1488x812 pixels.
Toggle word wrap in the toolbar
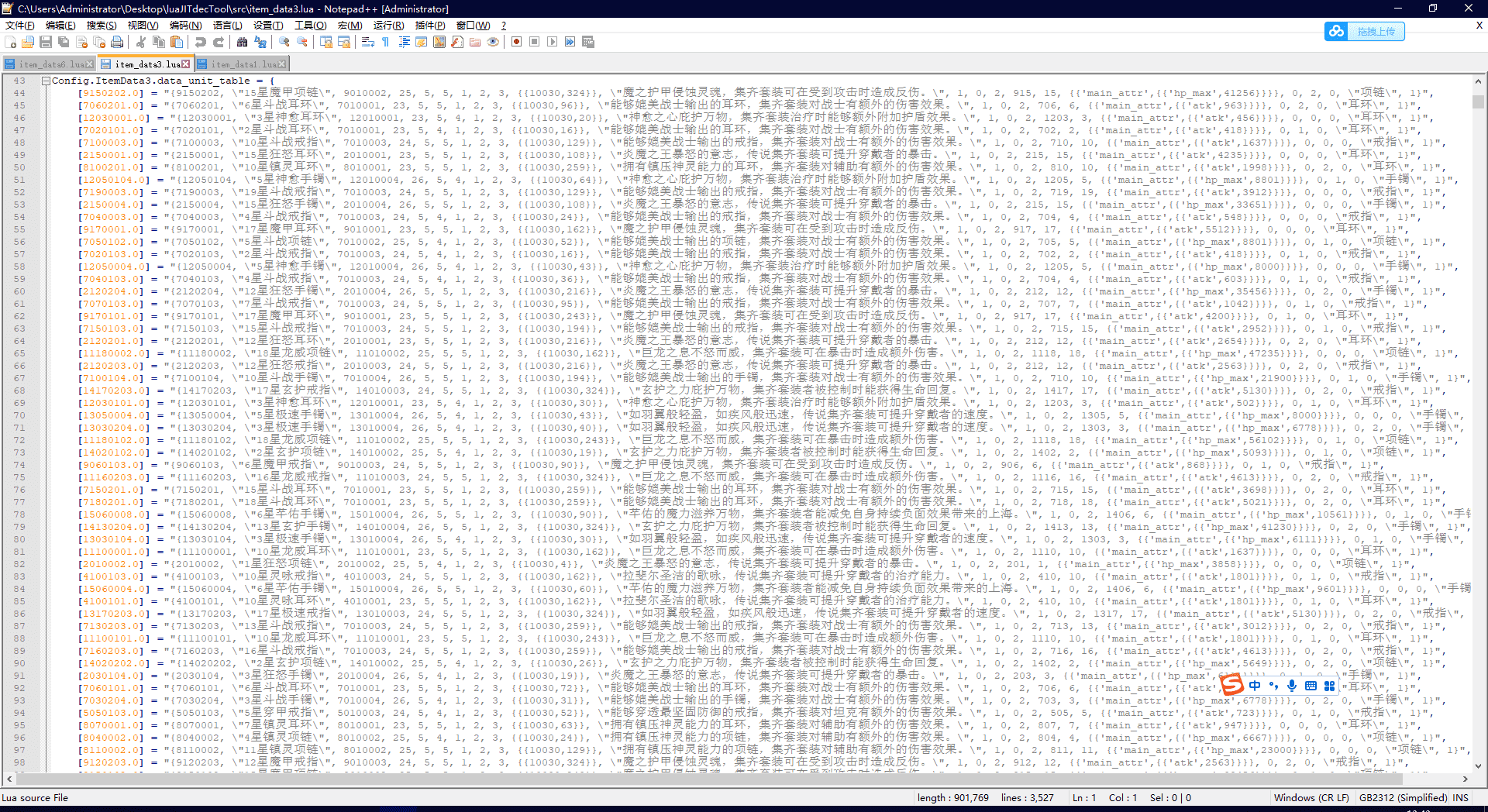click(x=368, y=42)
